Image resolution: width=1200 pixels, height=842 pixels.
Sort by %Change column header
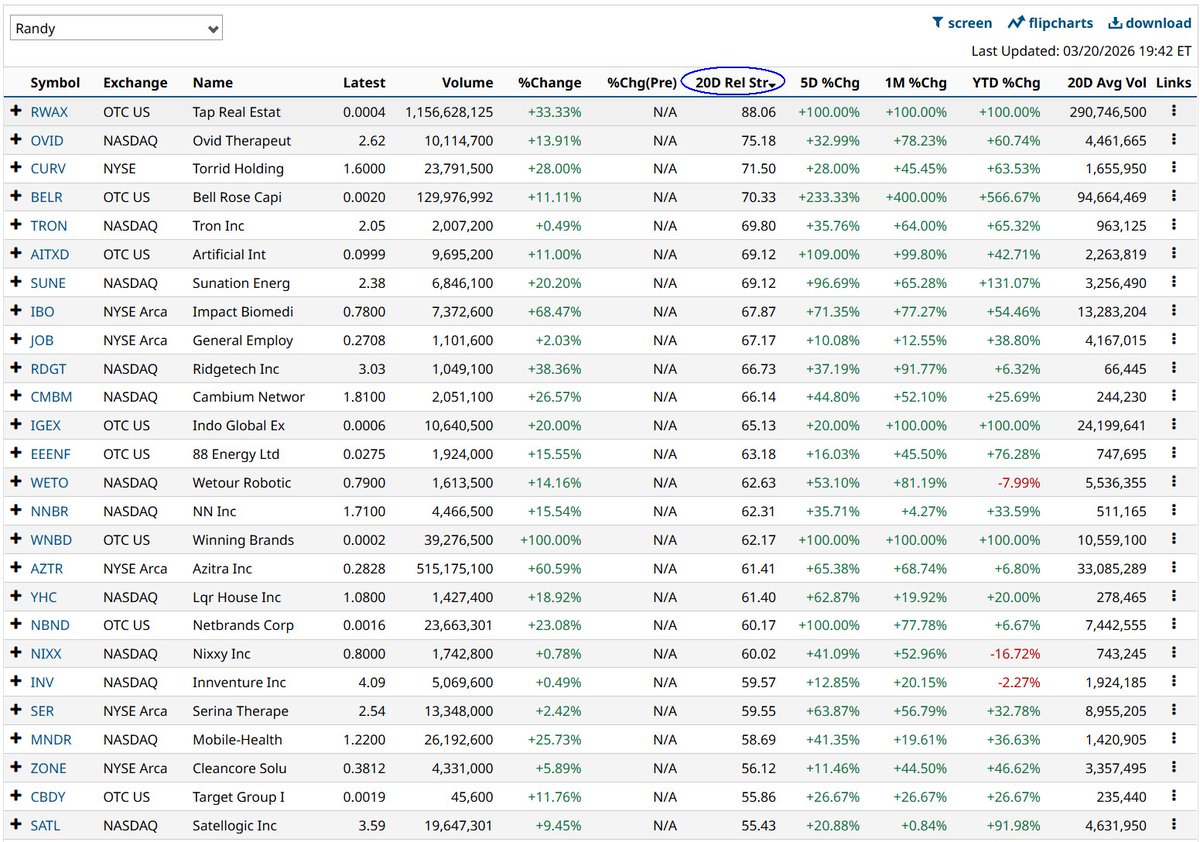(549, 83)
